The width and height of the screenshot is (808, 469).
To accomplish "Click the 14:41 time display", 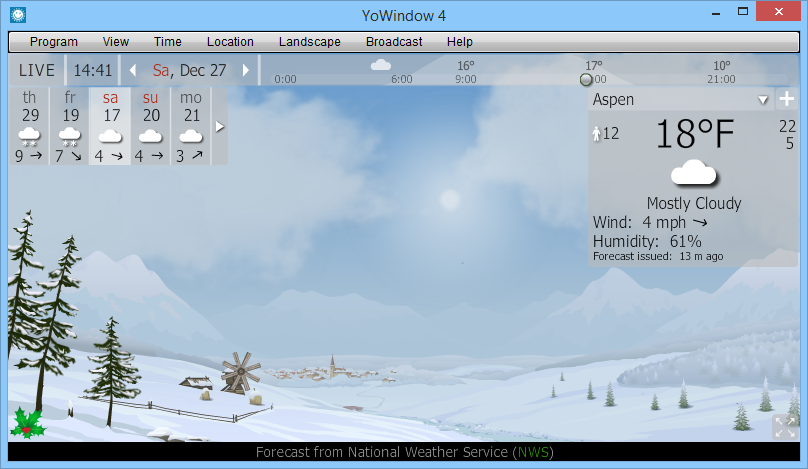I will coord(93,70).
